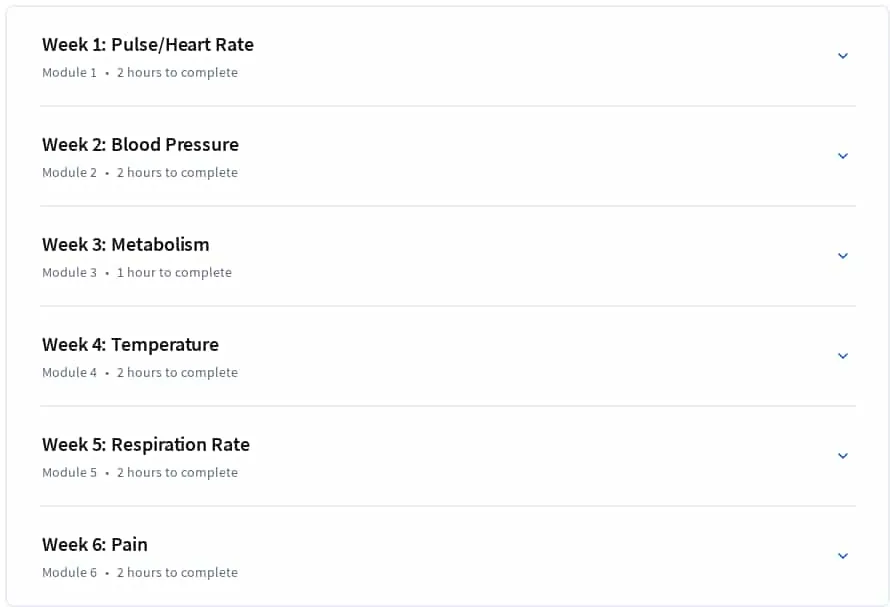Viewport: 890px width, 607px height.
Task: Expand the Week 2 Blood Pressure chevron
Action: (843, 156)
